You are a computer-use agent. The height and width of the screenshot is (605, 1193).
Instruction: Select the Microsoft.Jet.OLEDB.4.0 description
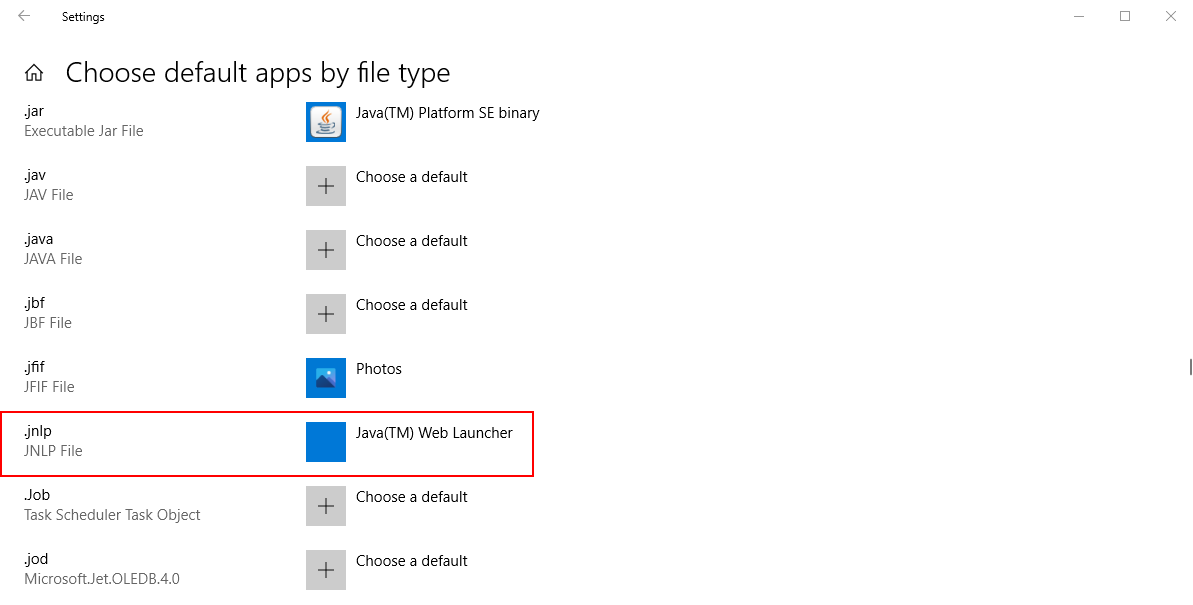pos(102,578)
